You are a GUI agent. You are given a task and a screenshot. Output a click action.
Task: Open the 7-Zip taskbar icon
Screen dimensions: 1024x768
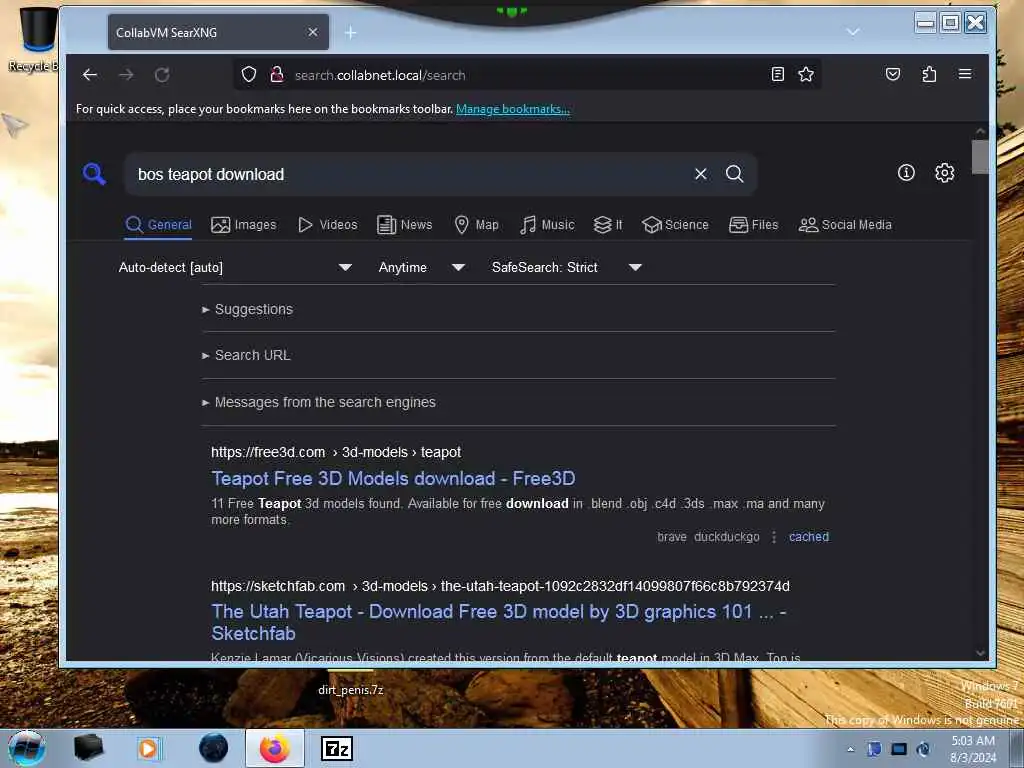(337, 748)
